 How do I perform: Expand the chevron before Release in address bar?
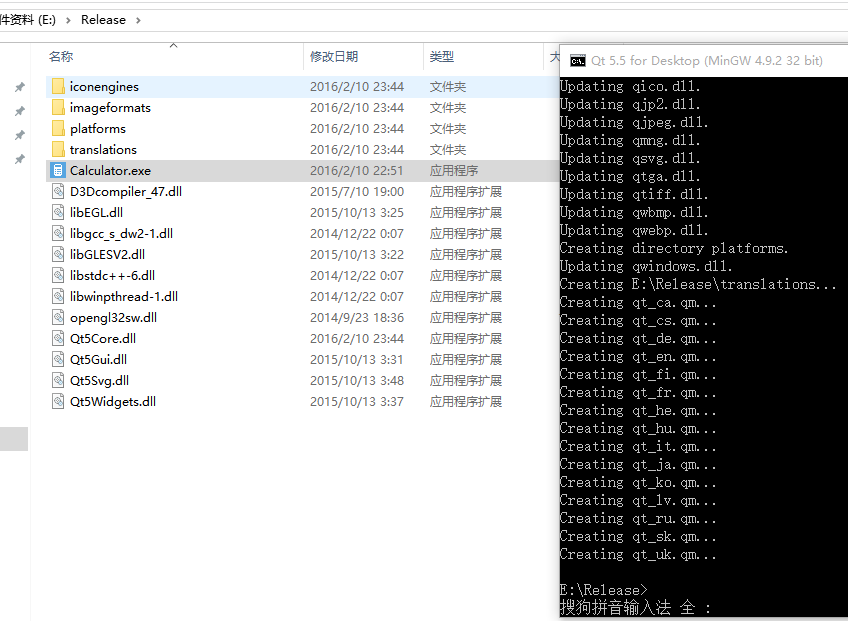pyautogui.click(x=68, y=20)
